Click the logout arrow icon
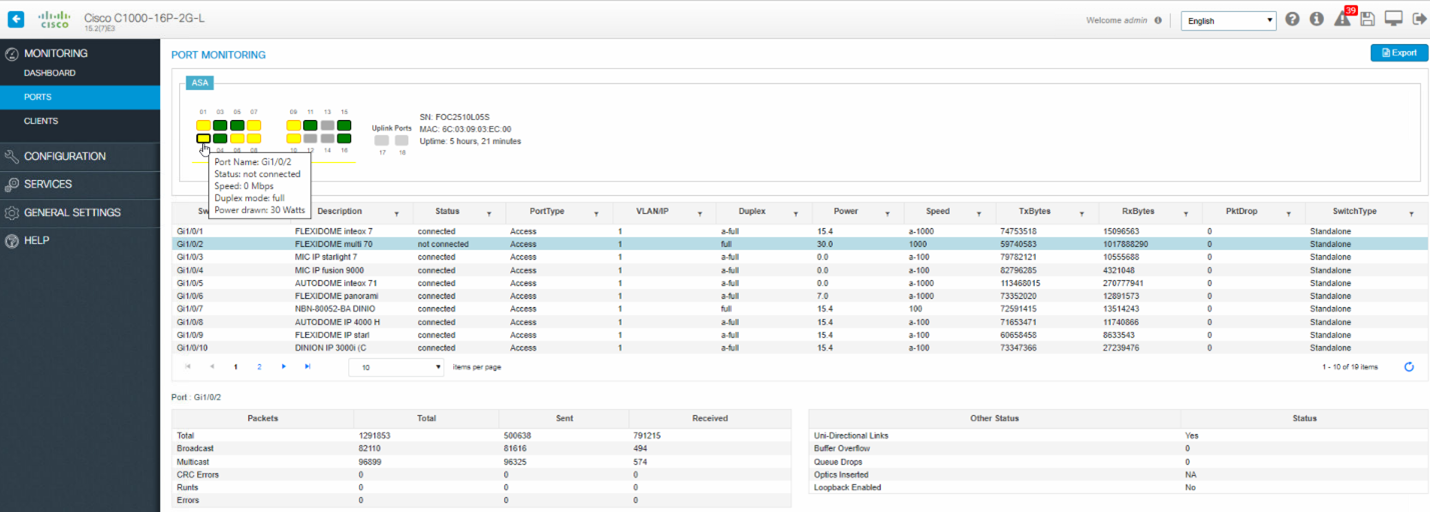Viewport: 1430px width, 512px height. click(1418, 19)
